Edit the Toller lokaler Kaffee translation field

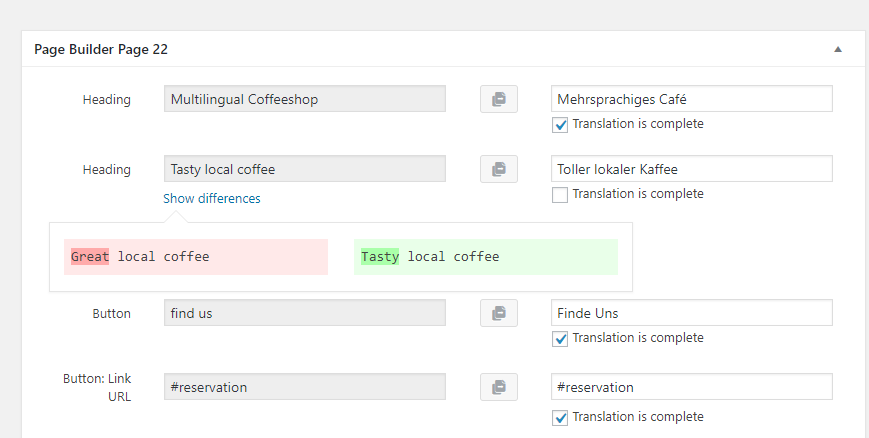tap(692, 169)
